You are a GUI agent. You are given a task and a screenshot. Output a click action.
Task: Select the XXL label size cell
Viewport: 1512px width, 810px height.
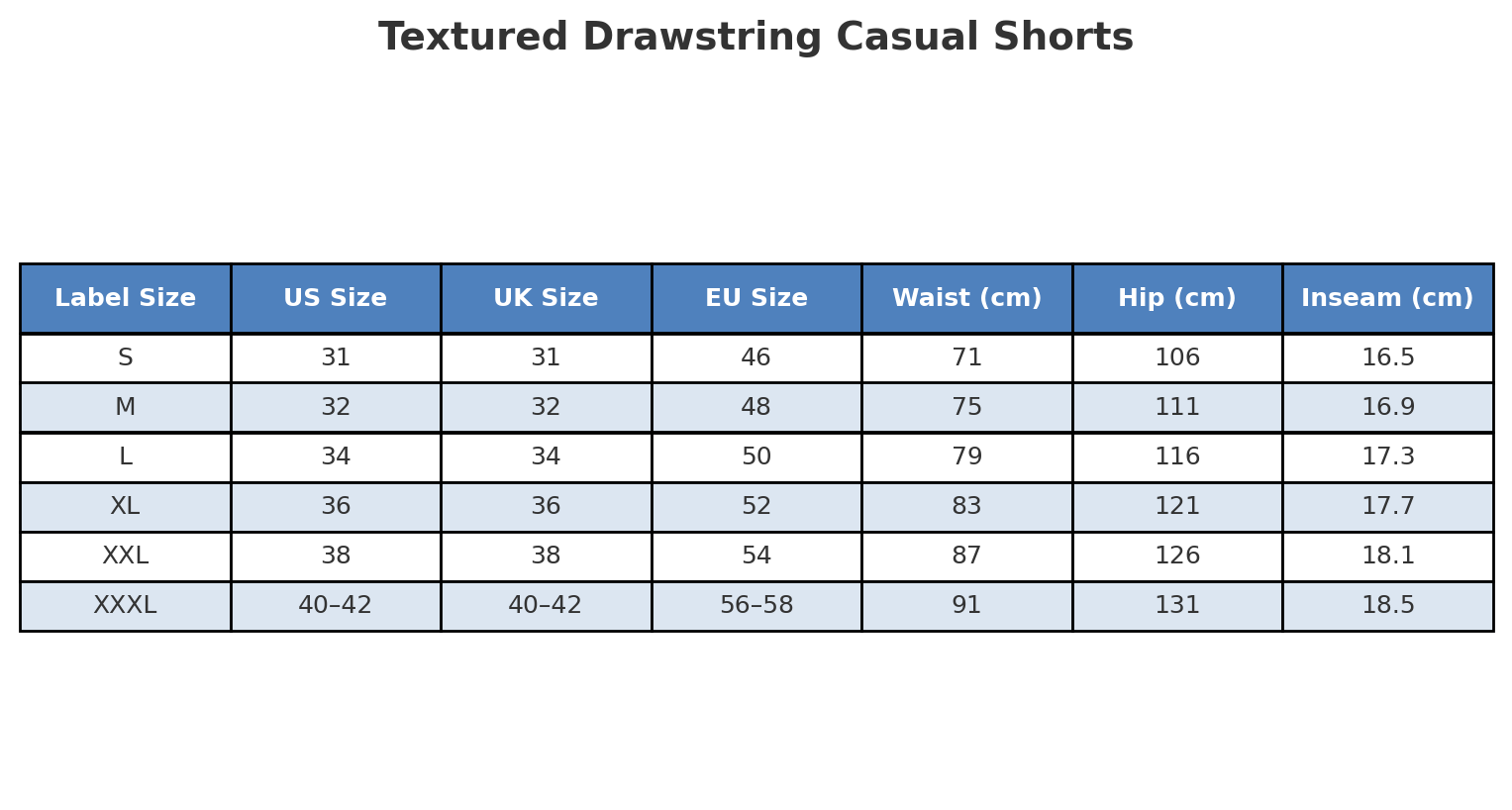click(125, 557)
